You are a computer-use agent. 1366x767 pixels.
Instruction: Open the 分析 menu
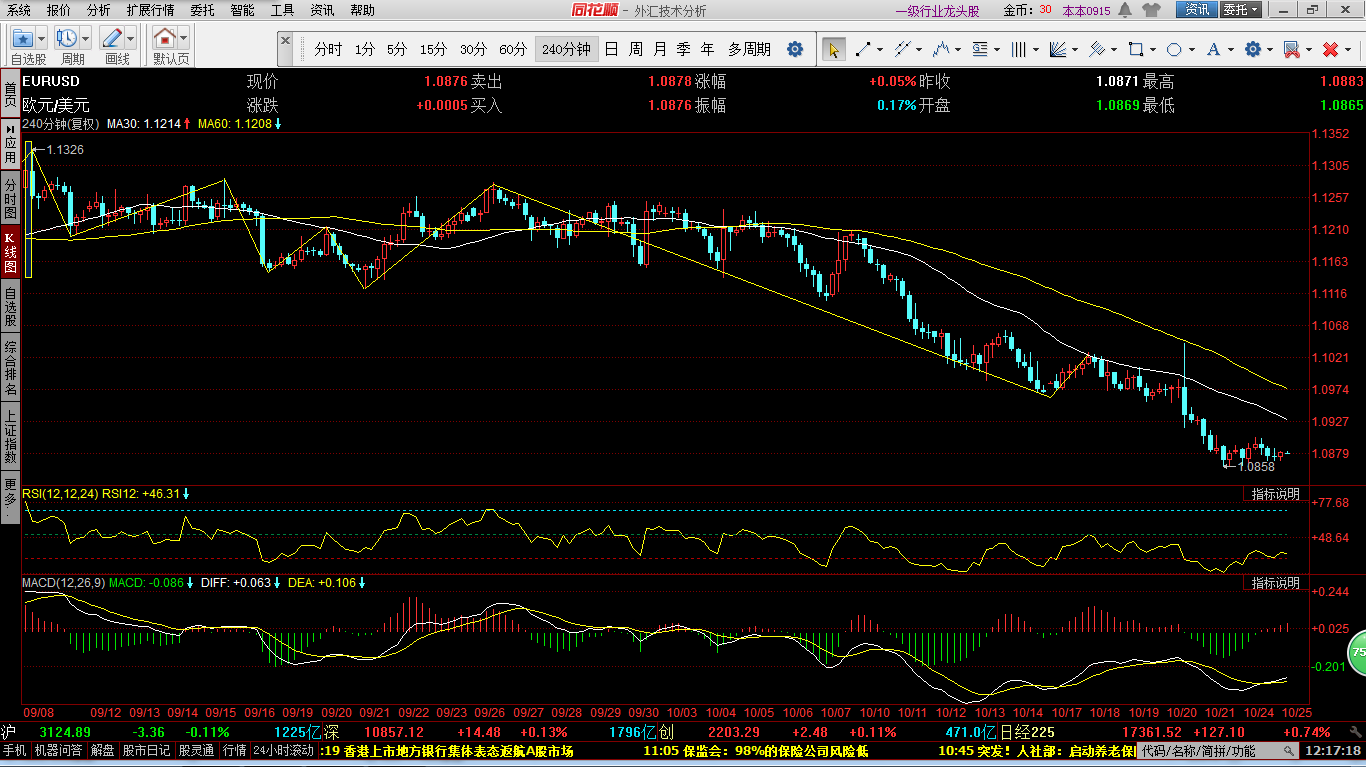(x=99, y=10)
